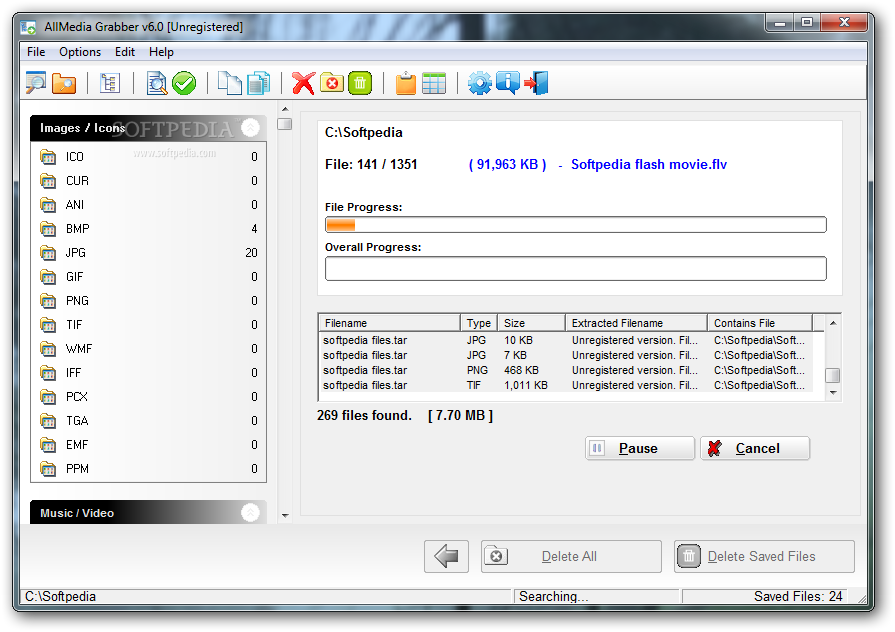Click the exit door arrow icon

(x=536, y=83)
